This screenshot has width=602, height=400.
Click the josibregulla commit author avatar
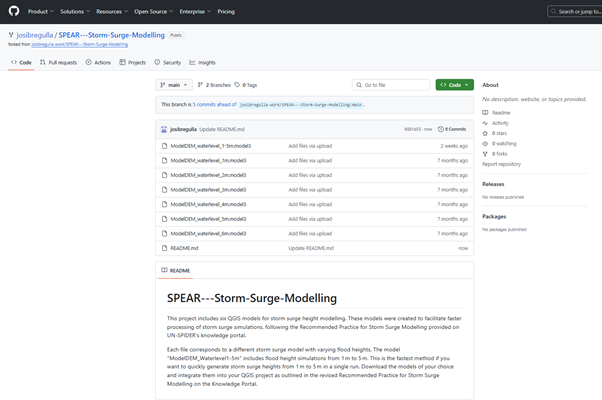tap(164, 129)
